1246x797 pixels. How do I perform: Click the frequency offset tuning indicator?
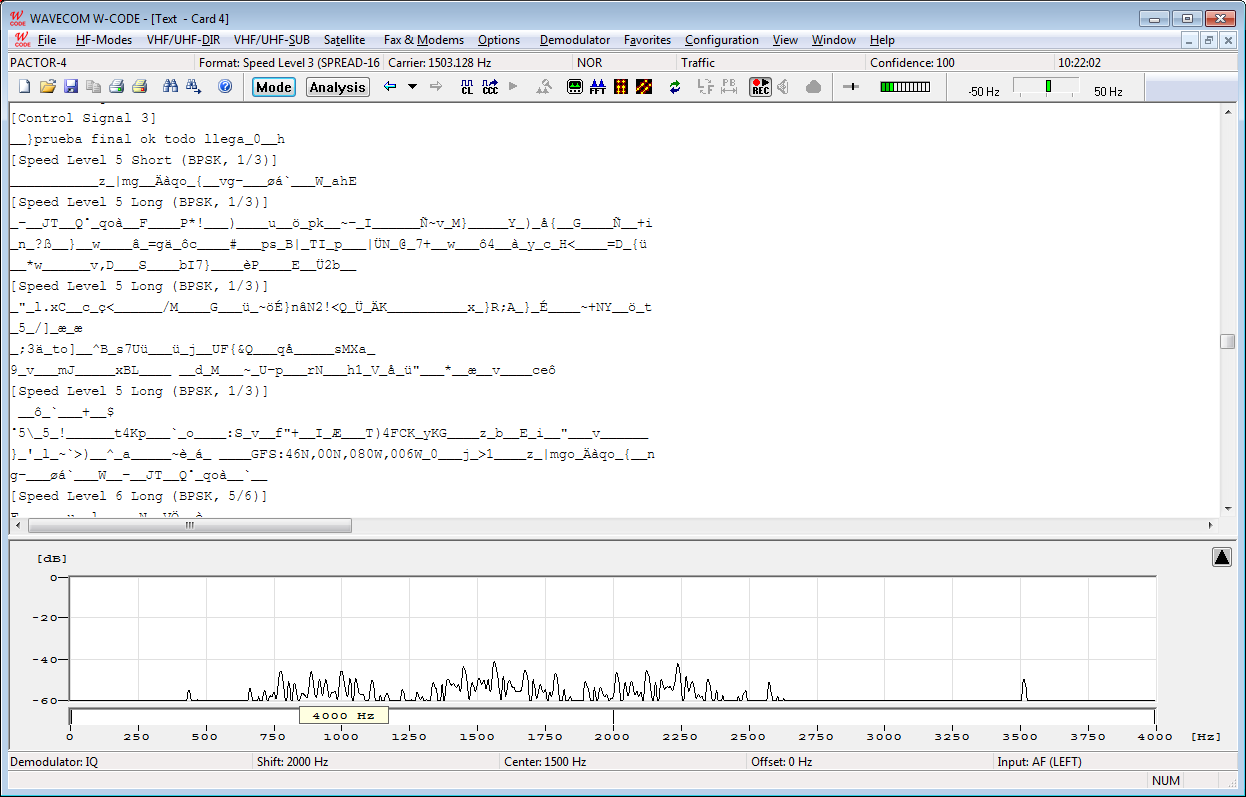(1047, 87)
